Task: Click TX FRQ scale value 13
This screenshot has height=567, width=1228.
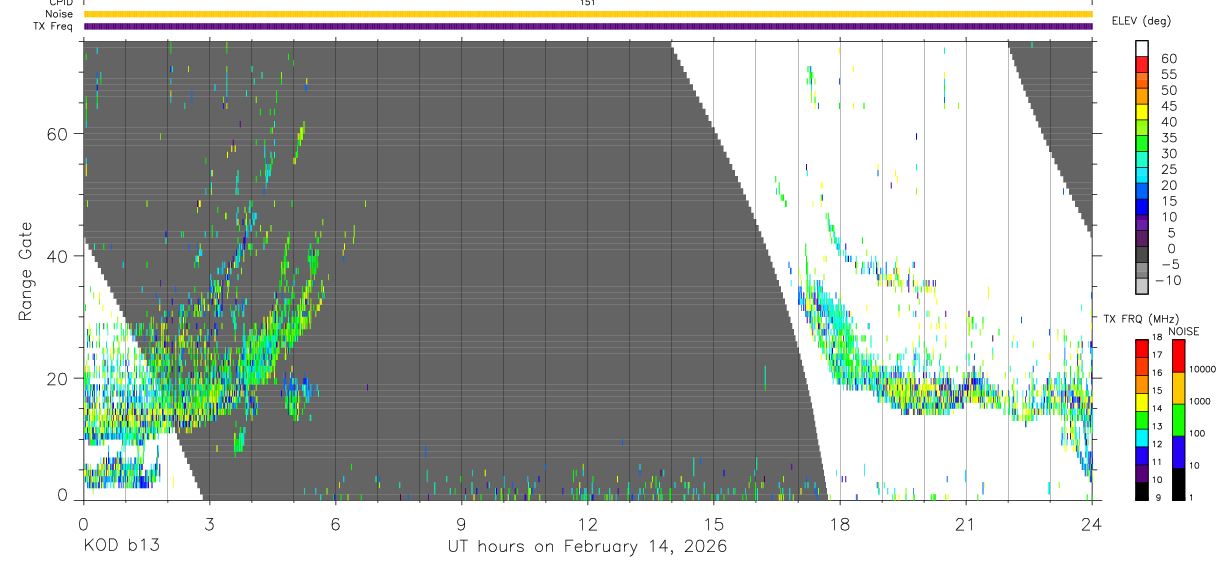Action: pos(1159,427)
